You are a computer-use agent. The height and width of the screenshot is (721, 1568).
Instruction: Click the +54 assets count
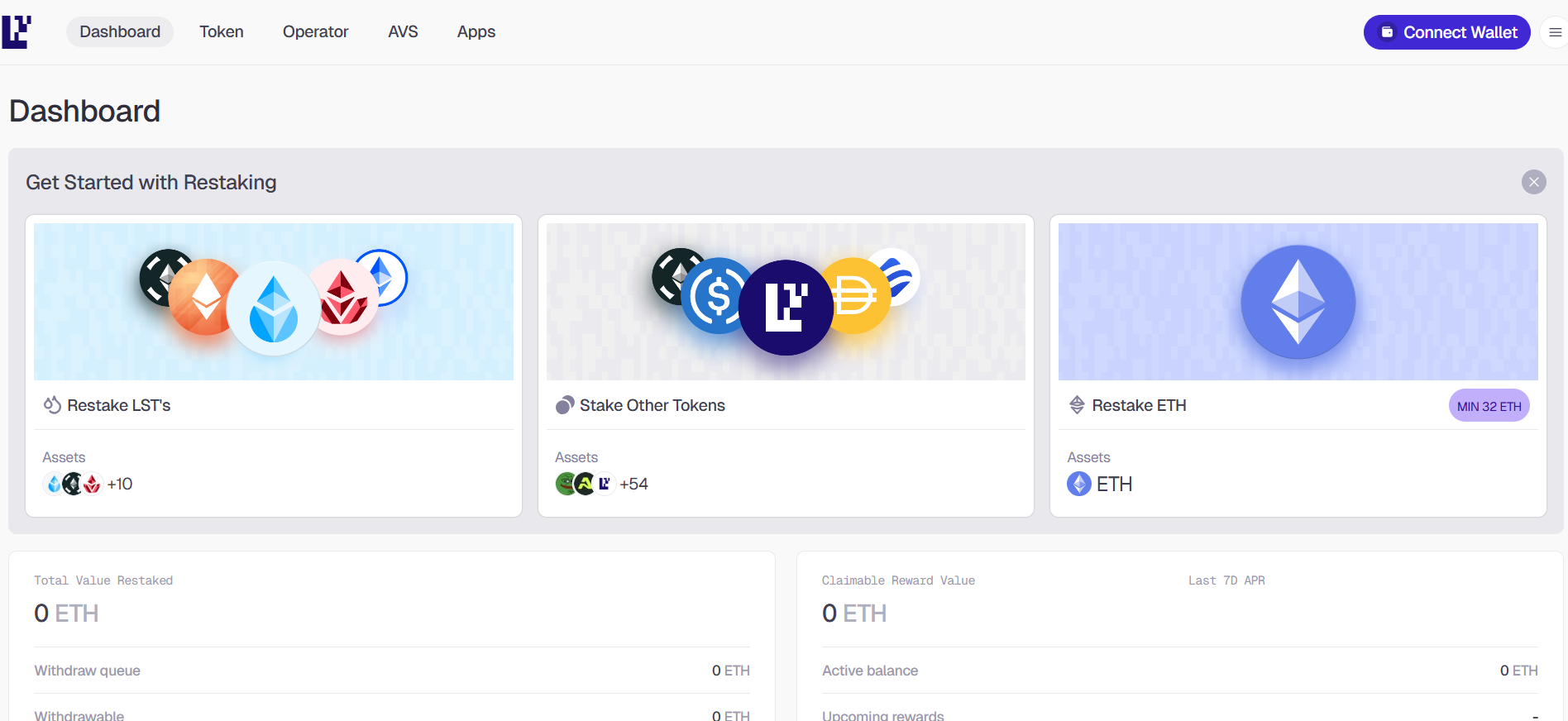point(633,484)
